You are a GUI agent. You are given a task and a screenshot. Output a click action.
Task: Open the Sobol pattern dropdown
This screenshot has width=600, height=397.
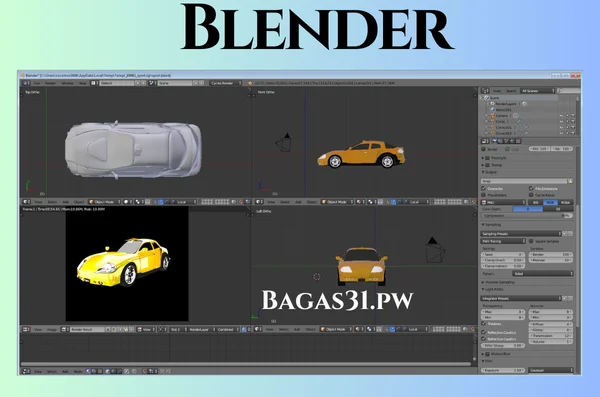point(543,273)
